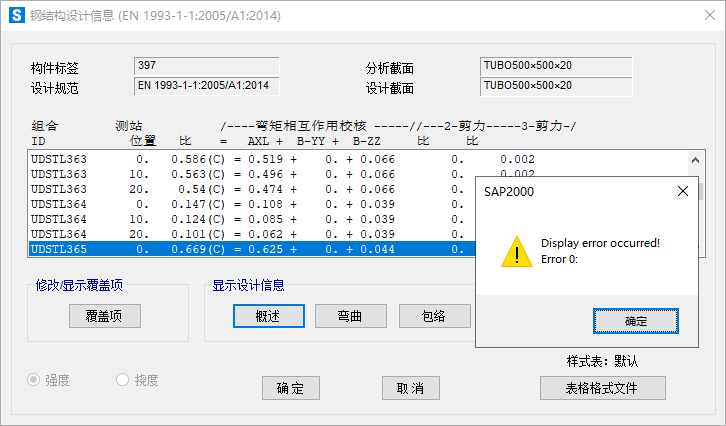
Task: Open the 覆盖项 overwrites button
Action: [105, 316]
